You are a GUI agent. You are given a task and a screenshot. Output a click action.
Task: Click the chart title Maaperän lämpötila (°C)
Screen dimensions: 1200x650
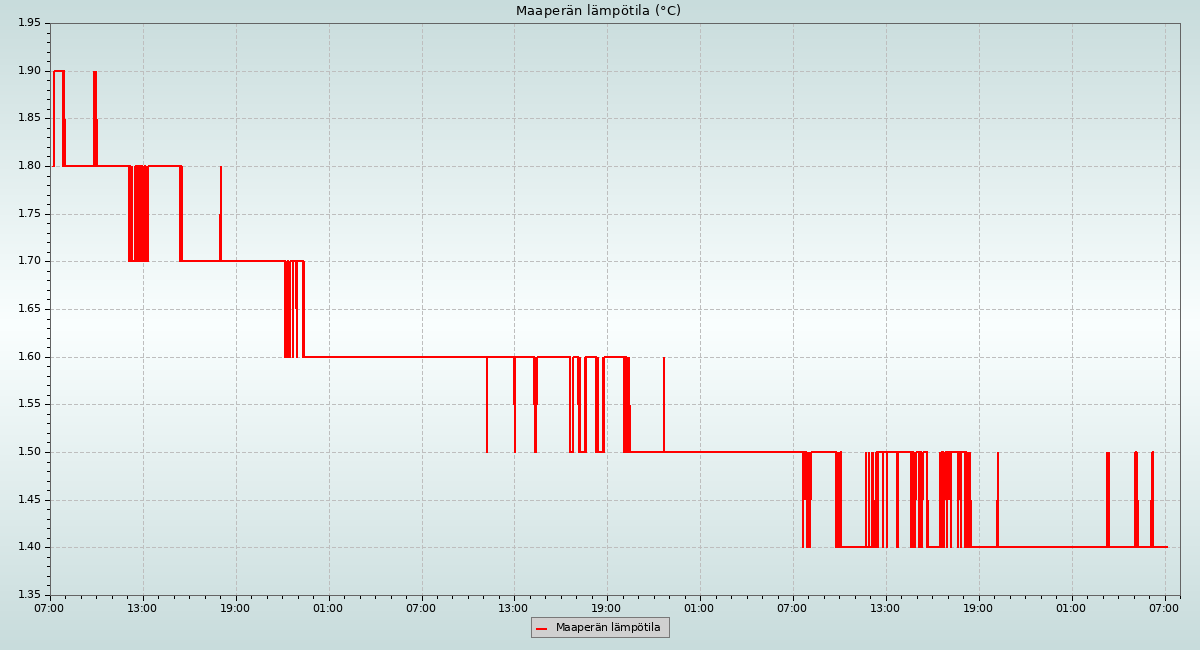tap(598, 11)
